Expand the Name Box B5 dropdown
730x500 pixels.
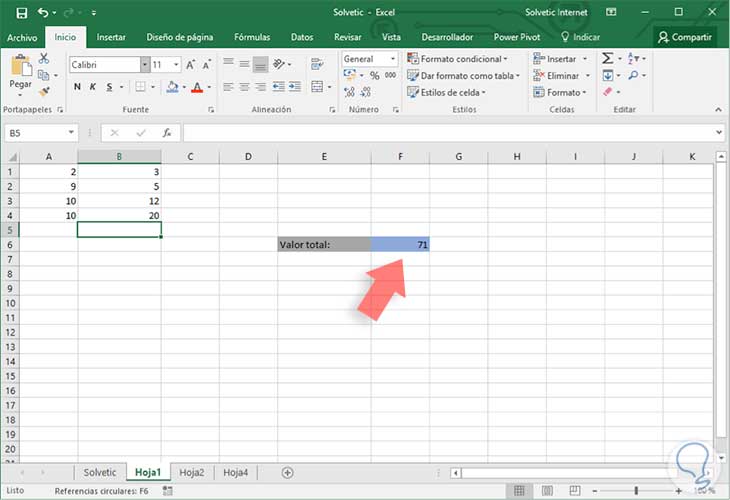71,133
